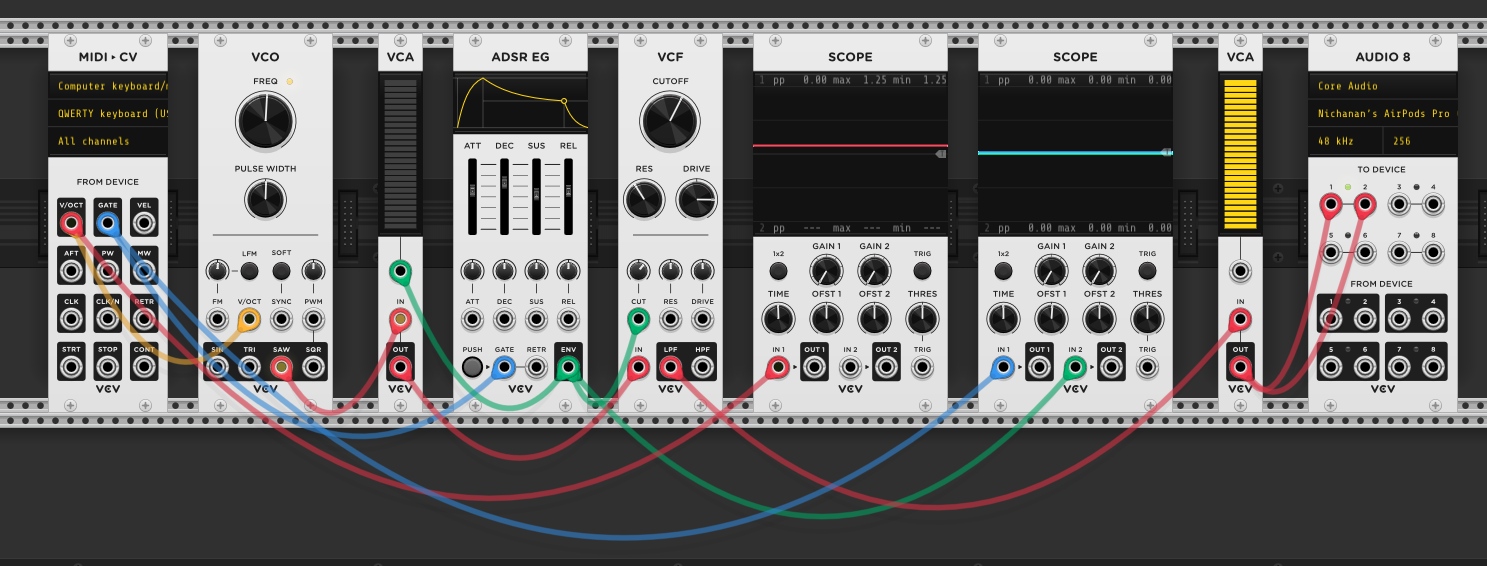This screenshot has height=566, width=1487.
Task: Open the AirPods Pro device menu
Action: click(x=1382, y=113)
